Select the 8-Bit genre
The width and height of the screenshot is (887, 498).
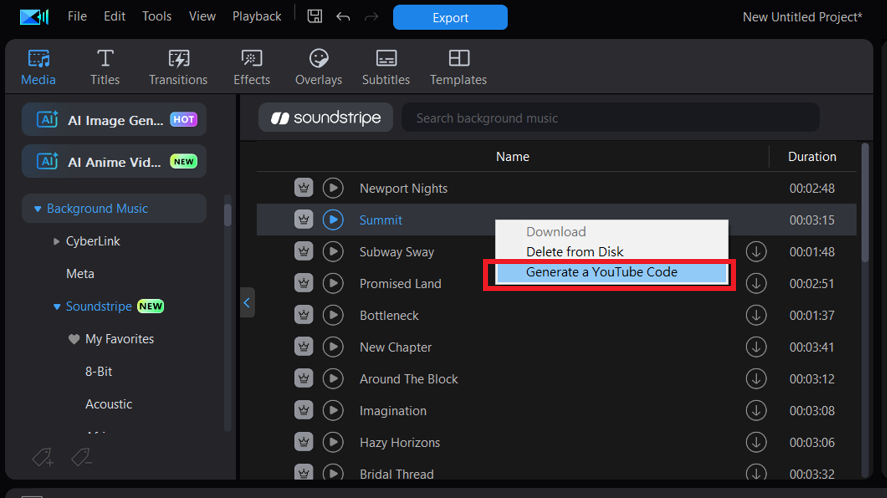click(99, 372)
